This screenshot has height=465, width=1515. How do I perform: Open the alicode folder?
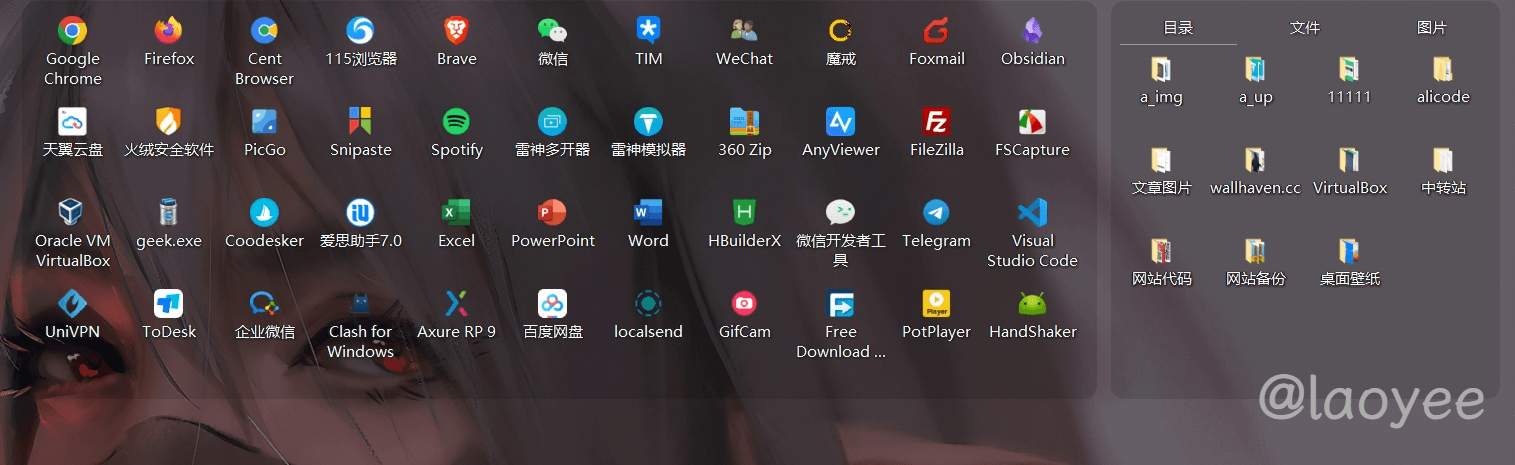pos(1443,70)
